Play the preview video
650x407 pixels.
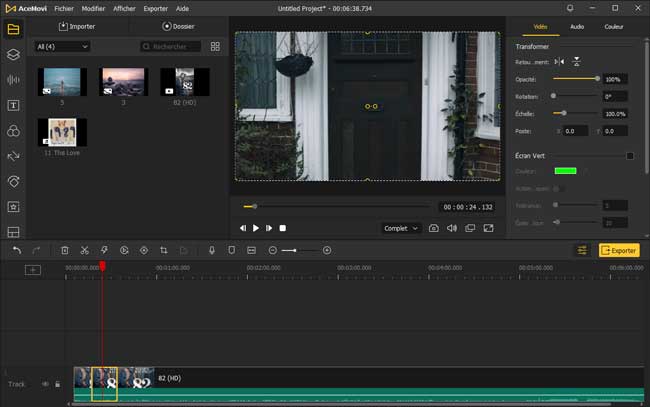[x=256, y=228]
